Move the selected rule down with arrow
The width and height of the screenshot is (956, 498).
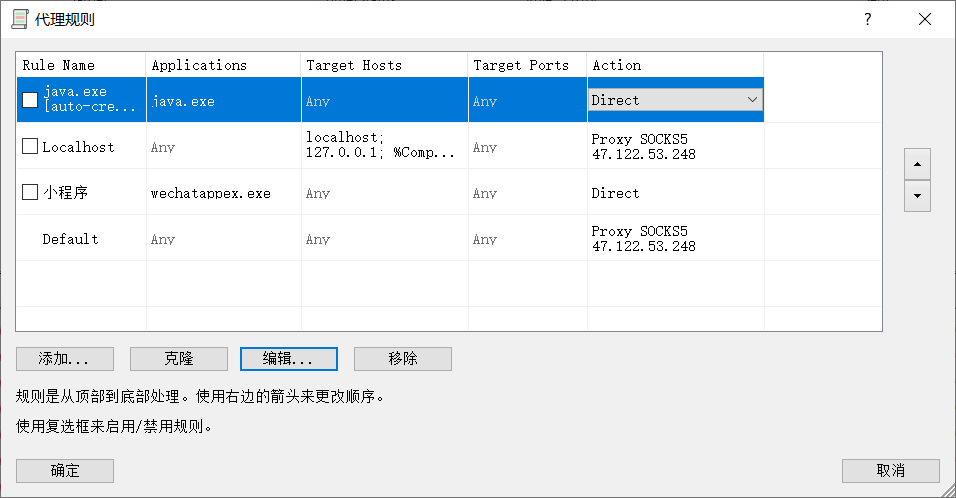pos(917,196)
